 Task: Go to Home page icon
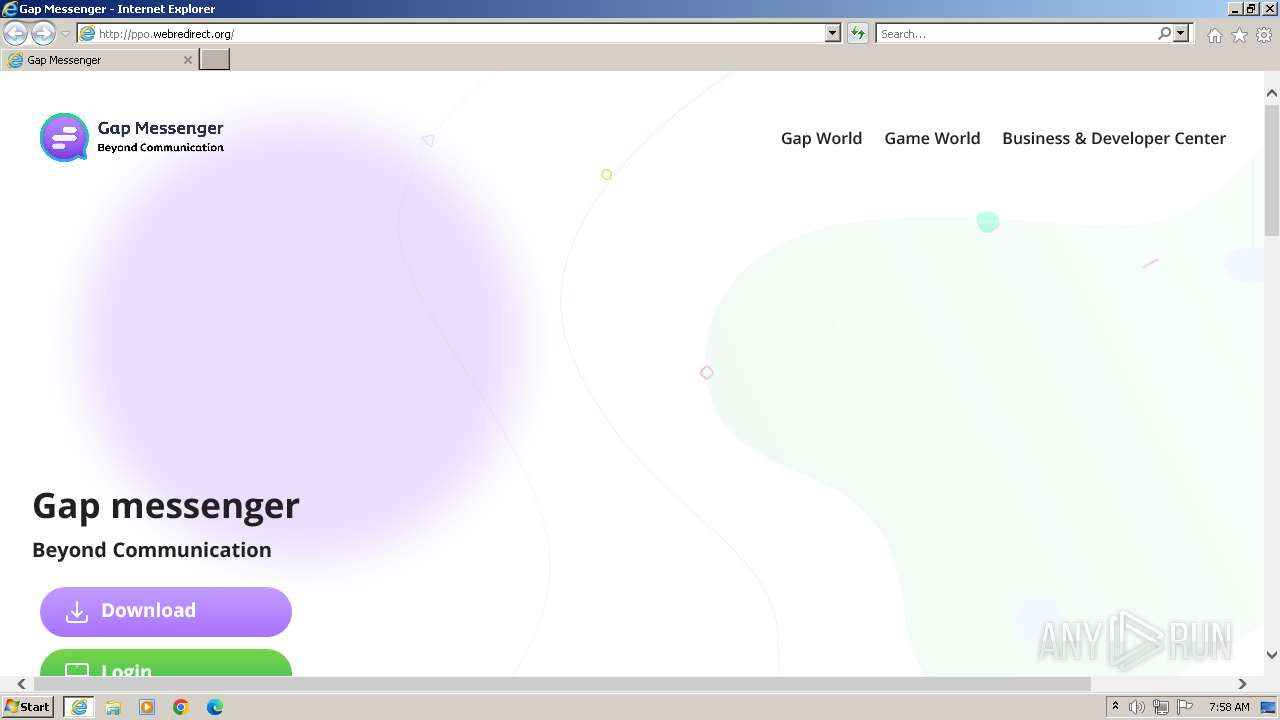[1214, 35]
